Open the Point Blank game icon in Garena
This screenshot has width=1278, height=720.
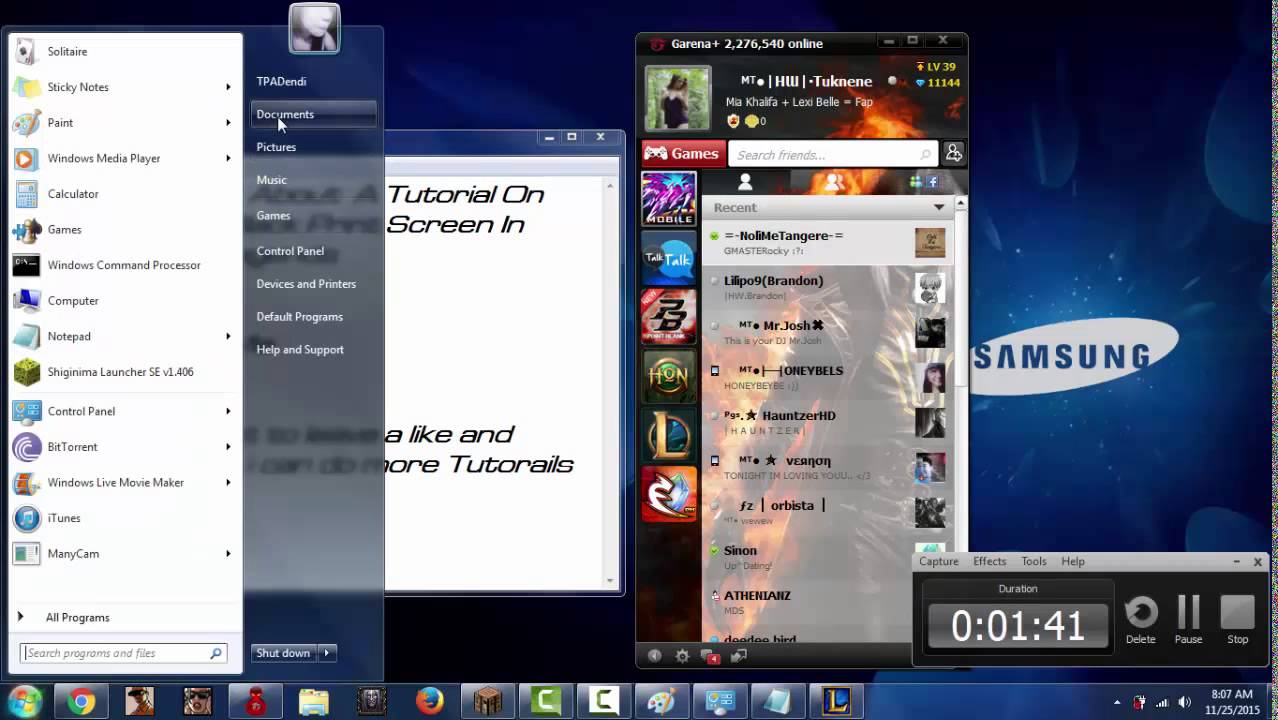[669, 316]
